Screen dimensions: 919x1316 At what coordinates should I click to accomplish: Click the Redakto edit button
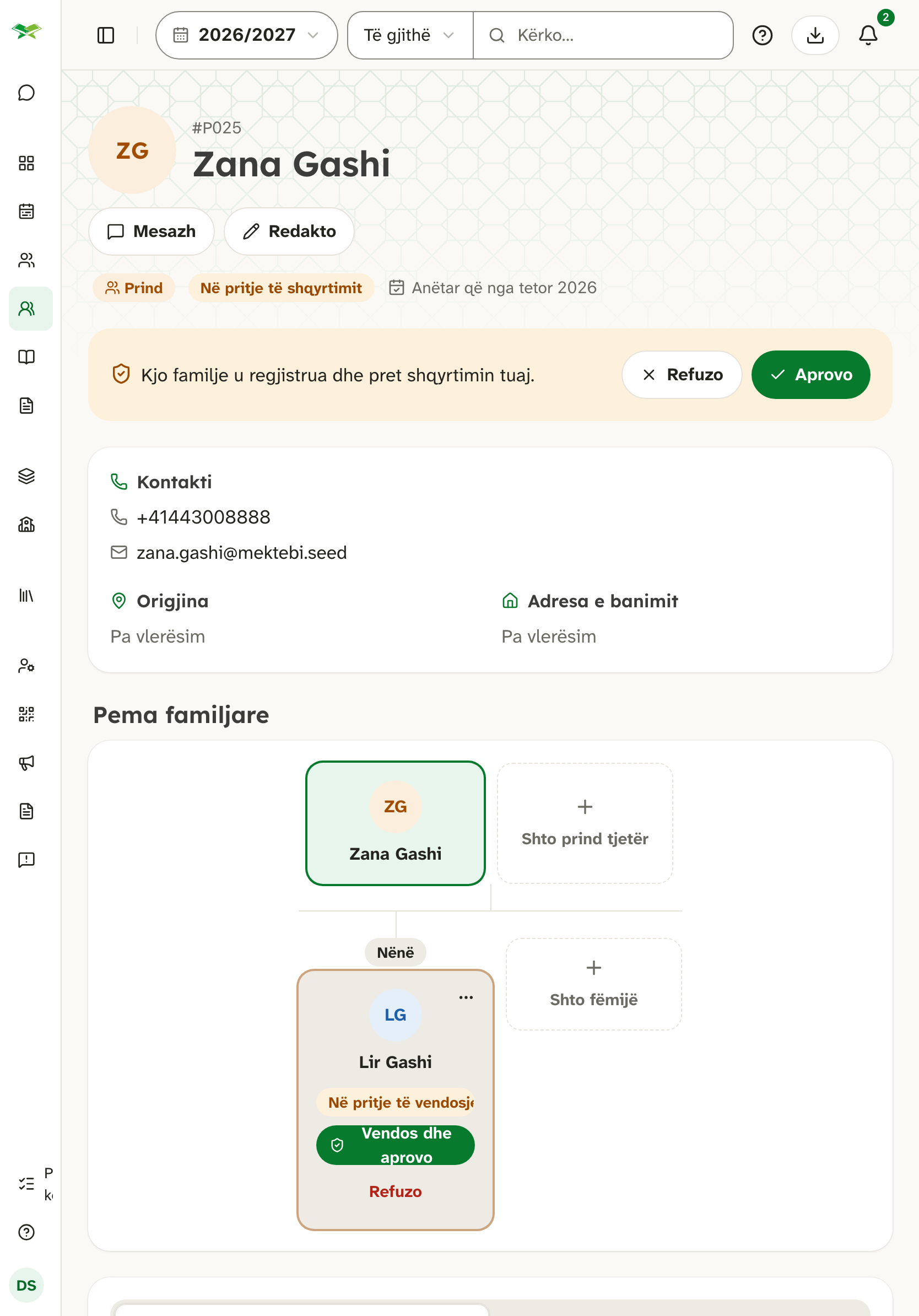click(x=289, y=231)
